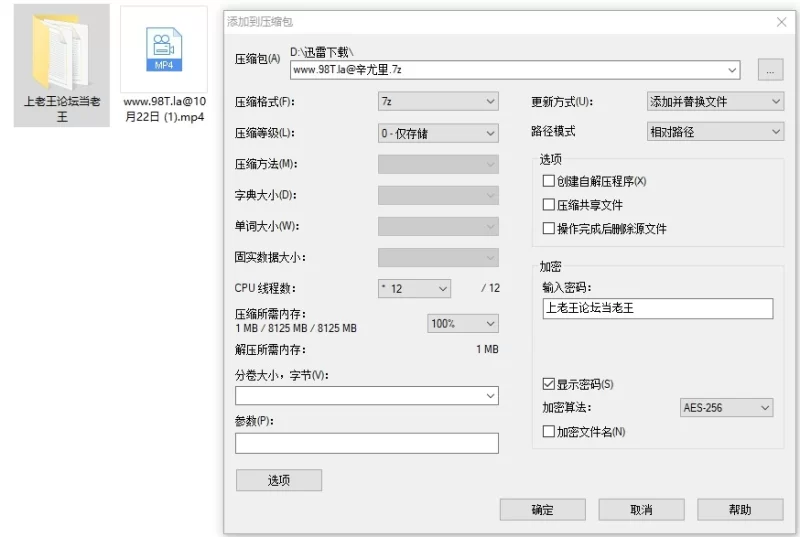Viewport: 800px width, 537px height.
Task: Enable 加密文件名 checkbox
Action: 548,431
